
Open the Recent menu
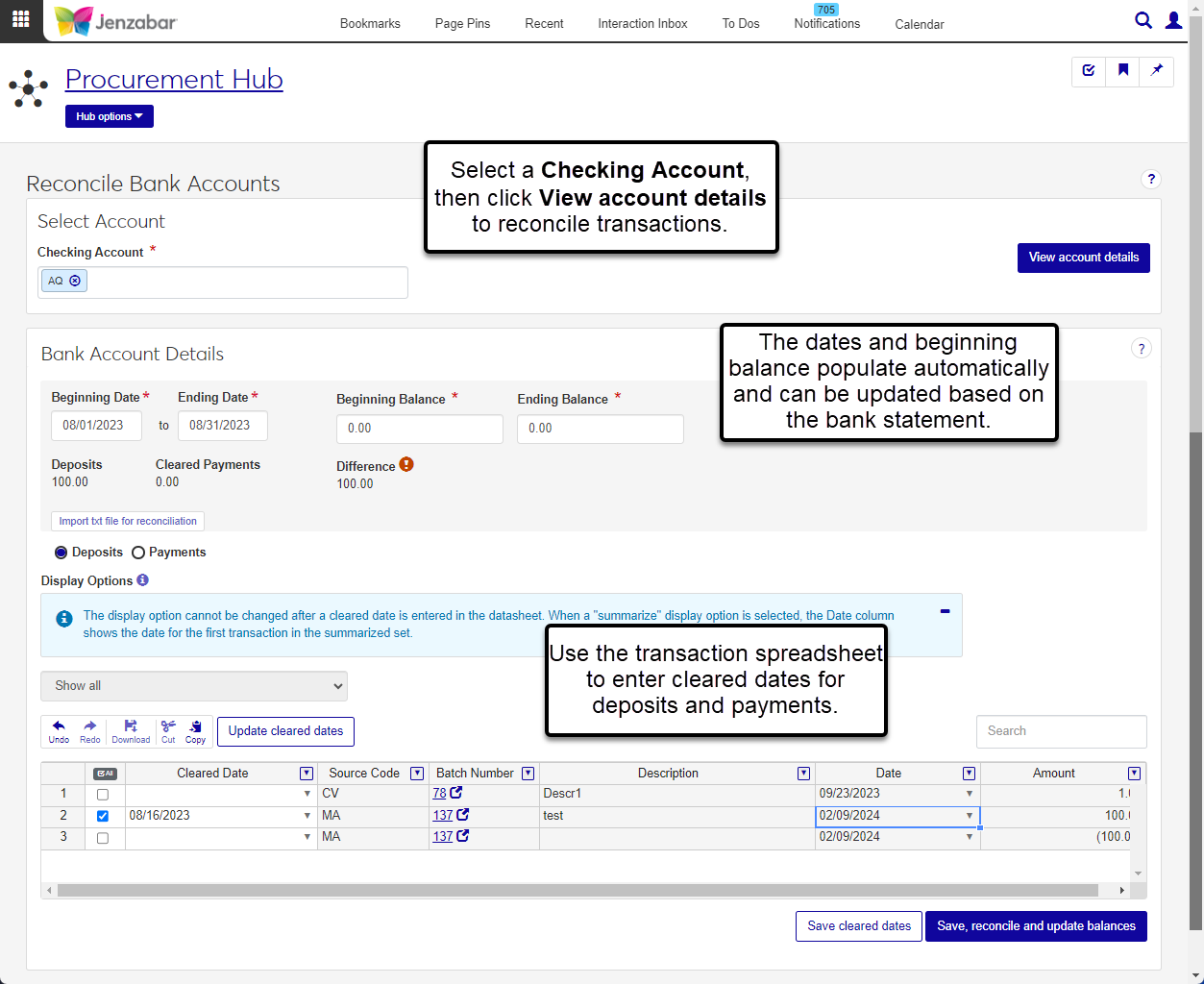[544, 23]
